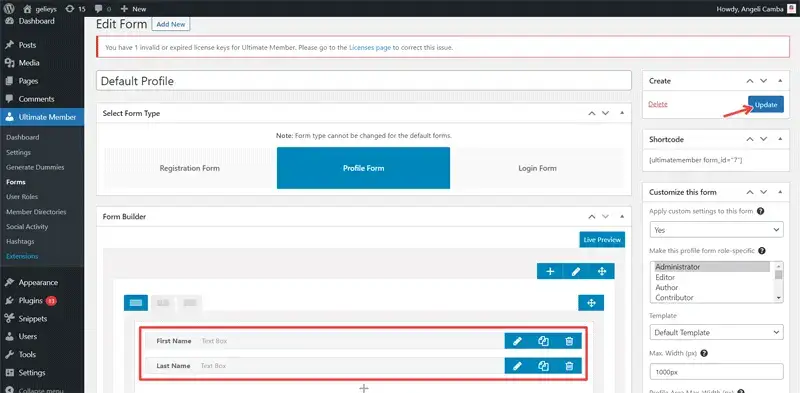The image size is (800, 393).
Task: Click the Delete link in Create panel
Action: 658,104
